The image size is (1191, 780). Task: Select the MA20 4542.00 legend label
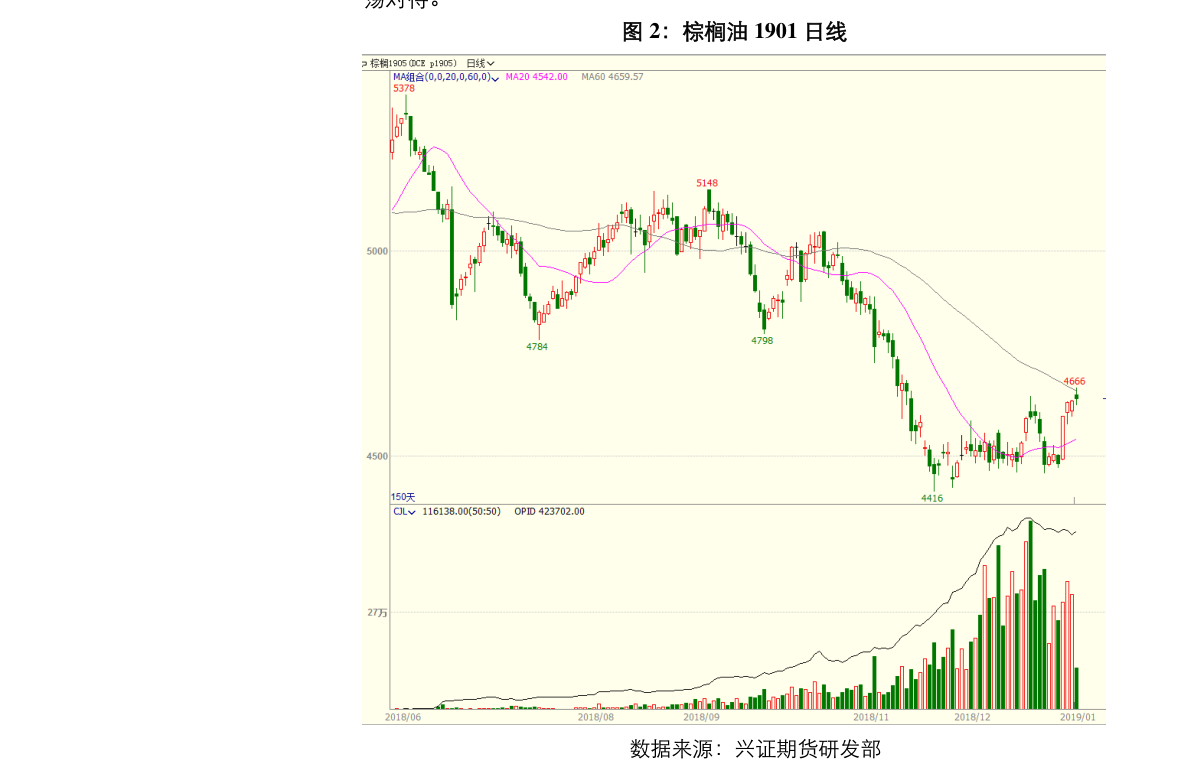tap(536, 77)
